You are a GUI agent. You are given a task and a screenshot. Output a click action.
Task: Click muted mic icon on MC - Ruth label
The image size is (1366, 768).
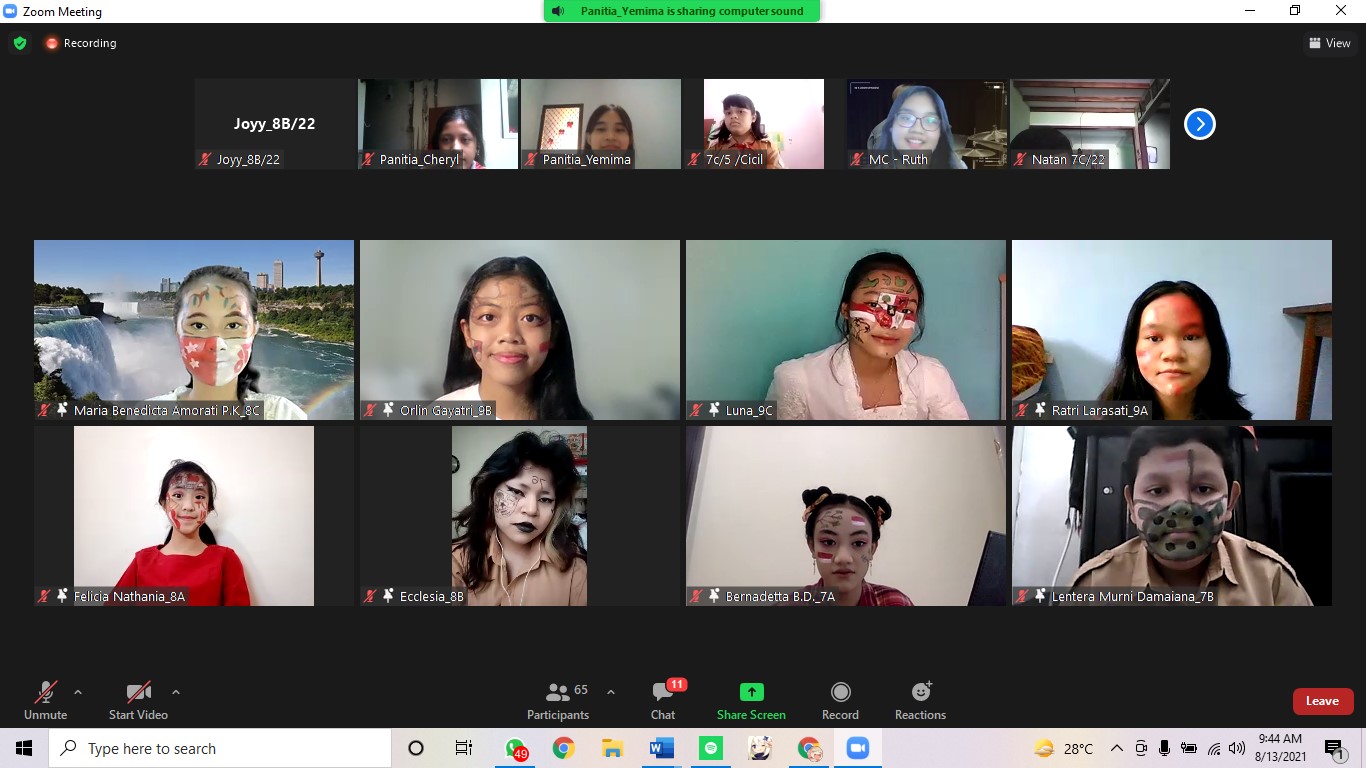(857, 159)
